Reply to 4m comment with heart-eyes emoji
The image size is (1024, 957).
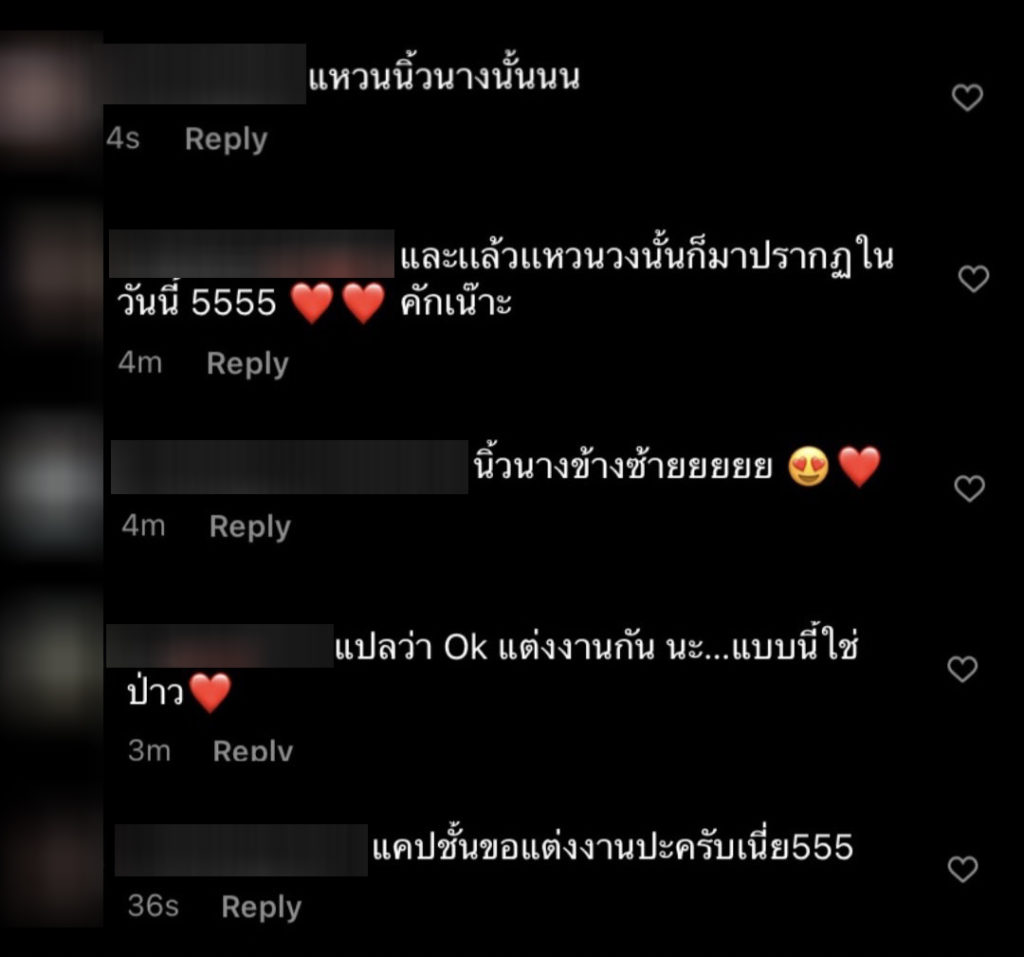click(250, 527)
